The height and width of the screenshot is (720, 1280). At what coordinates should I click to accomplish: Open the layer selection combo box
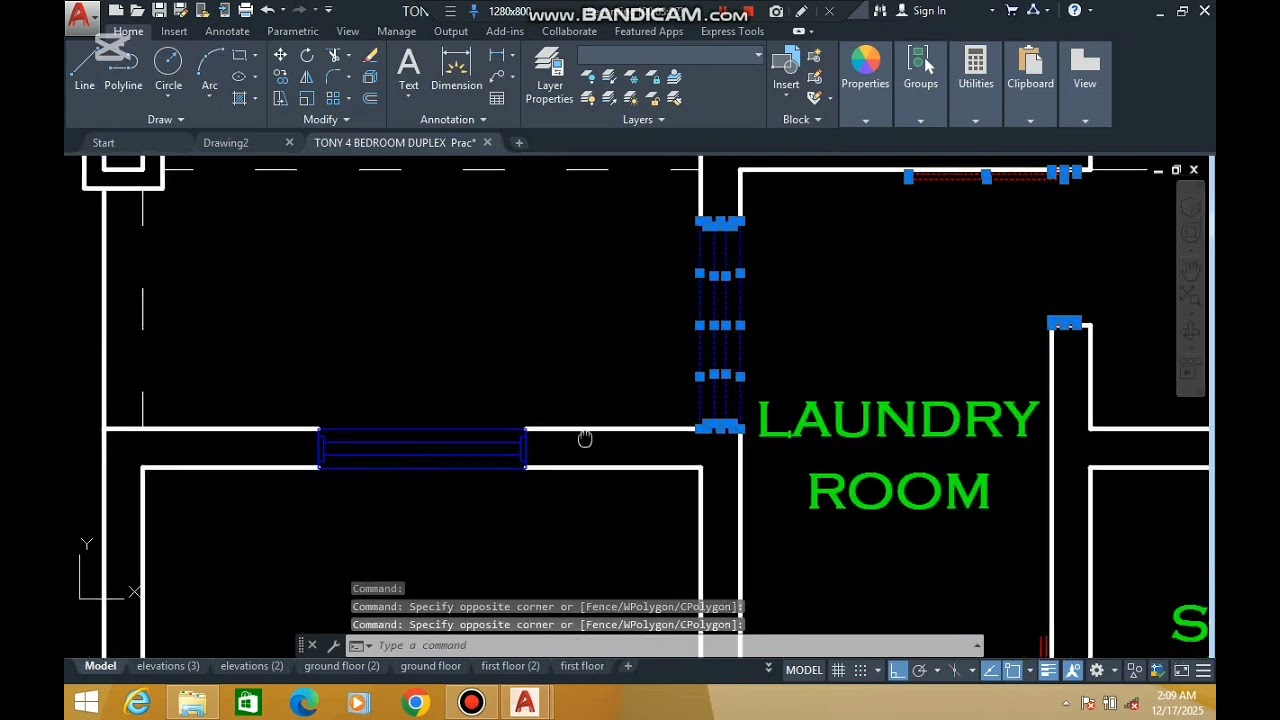[670, 55]
